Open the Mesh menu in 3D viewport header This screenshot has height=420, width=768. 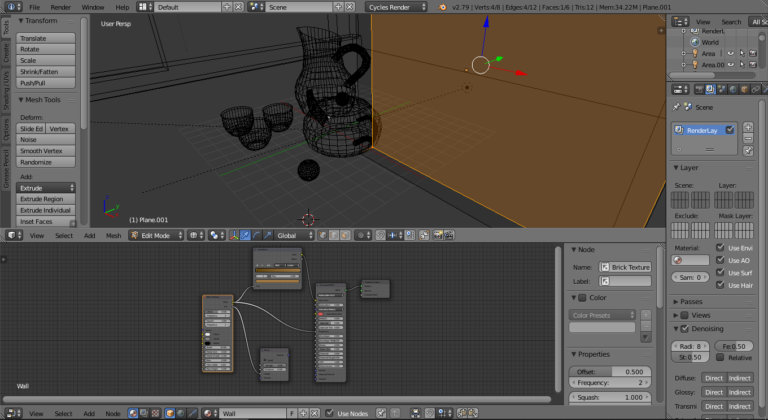[113, 236]
